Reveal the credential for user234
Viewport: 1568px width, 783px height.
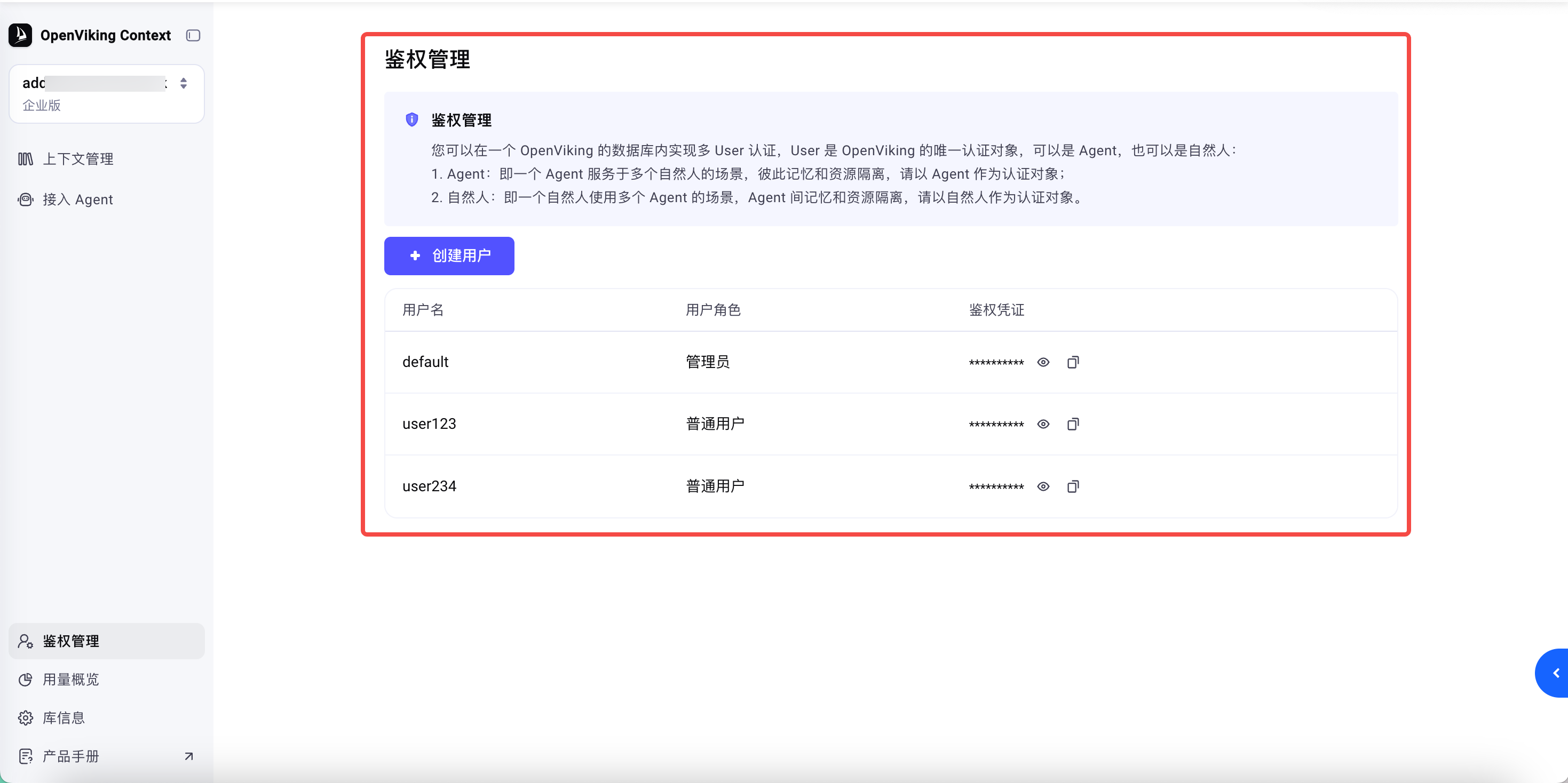tap(1043, 486)
